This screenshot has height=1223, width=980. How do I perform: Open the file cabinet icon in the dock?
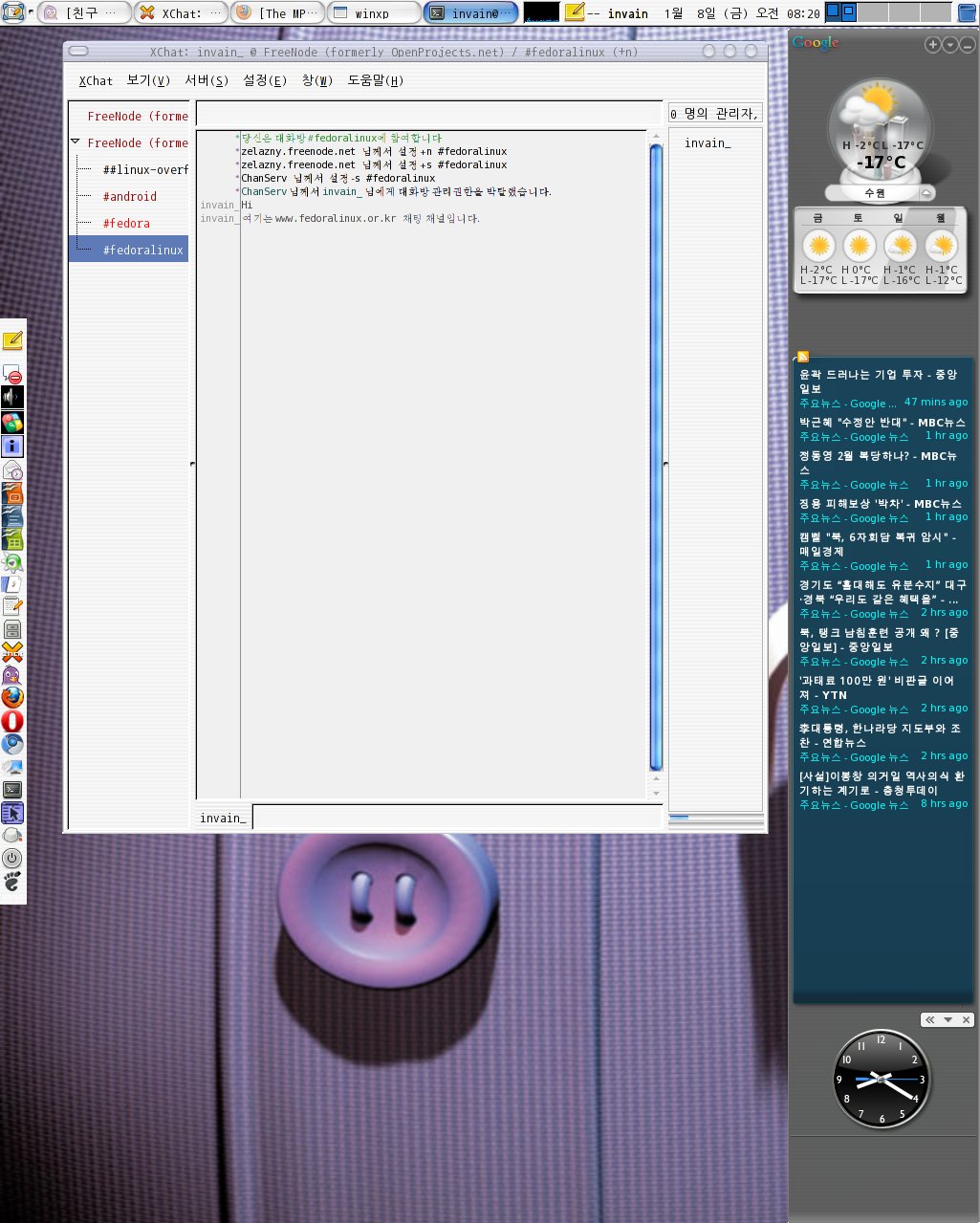coord(12,629)
